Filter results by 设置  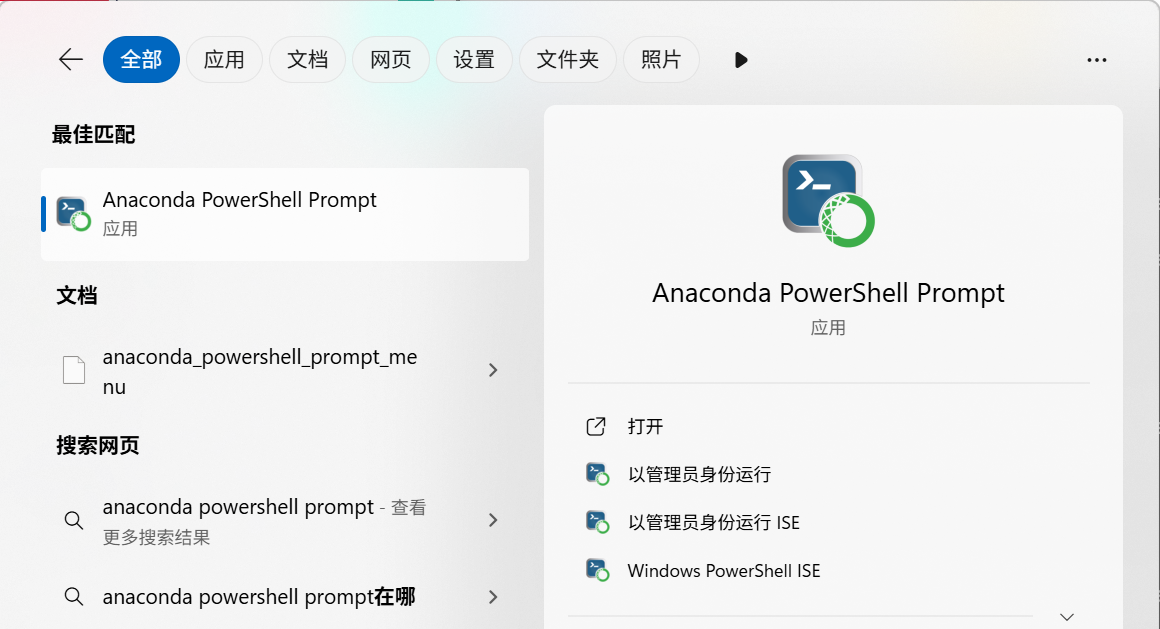474,60
